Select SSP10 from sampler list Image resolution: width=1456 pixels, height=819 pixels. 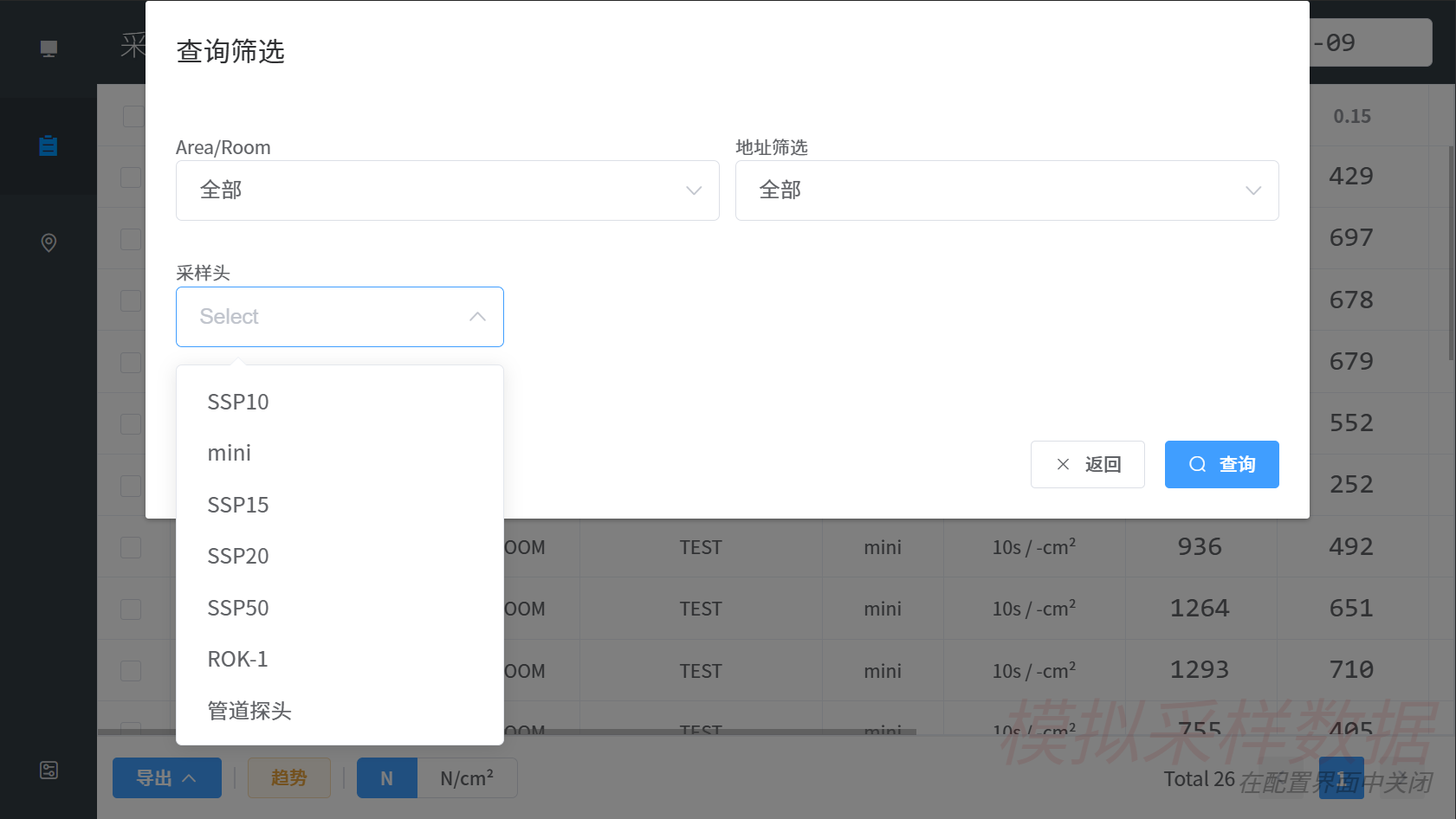(238, 402)
